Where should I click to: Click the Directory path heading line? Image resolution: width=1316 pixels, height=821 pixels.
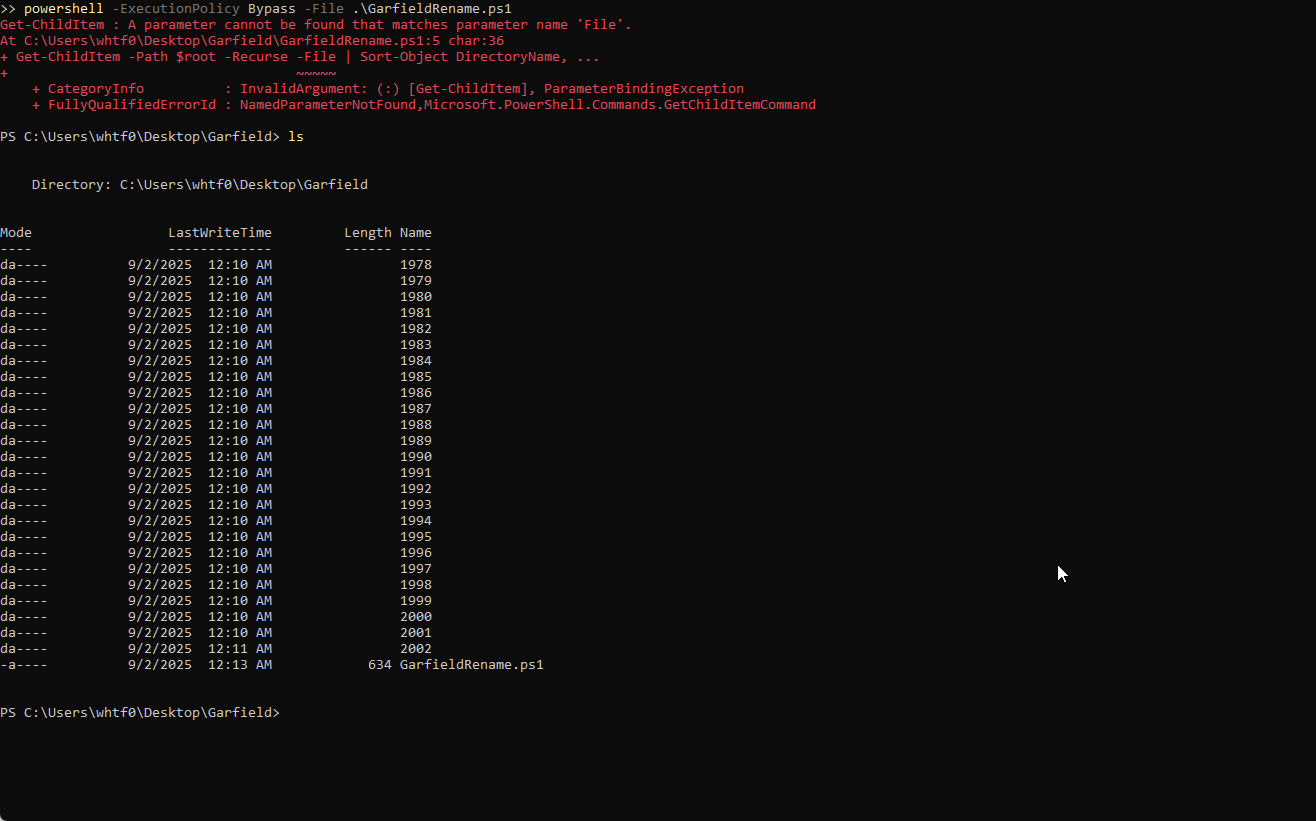pyautogui.click(x=199, y=185)
